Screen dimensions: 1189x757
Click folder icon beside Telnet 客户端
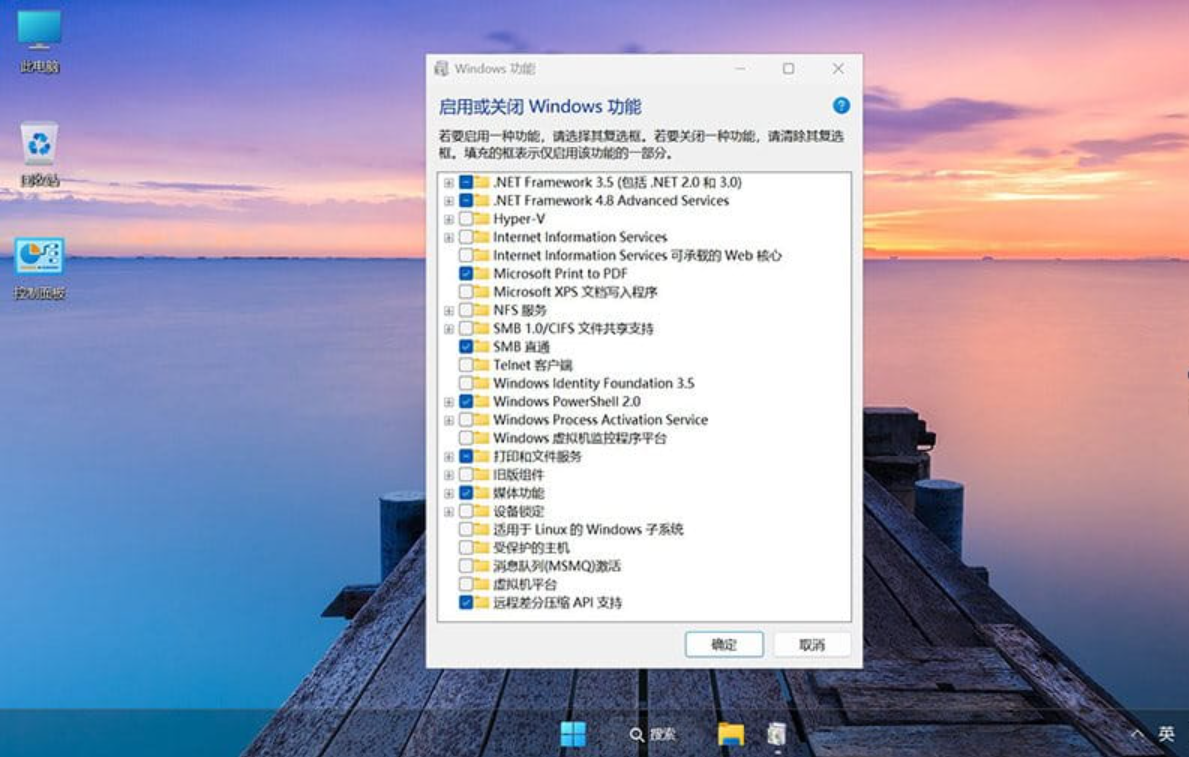tap(482, 365)
